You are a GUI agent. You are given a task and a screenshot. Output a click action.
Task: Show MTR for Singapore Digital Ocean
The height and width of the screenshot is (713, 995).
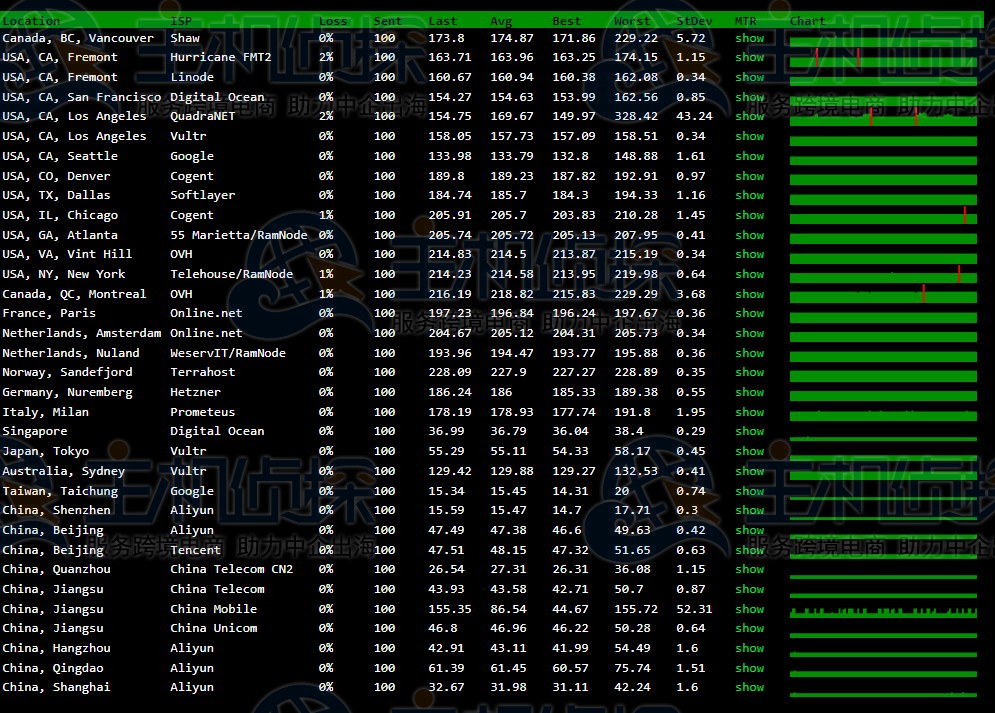click(749, 431)
